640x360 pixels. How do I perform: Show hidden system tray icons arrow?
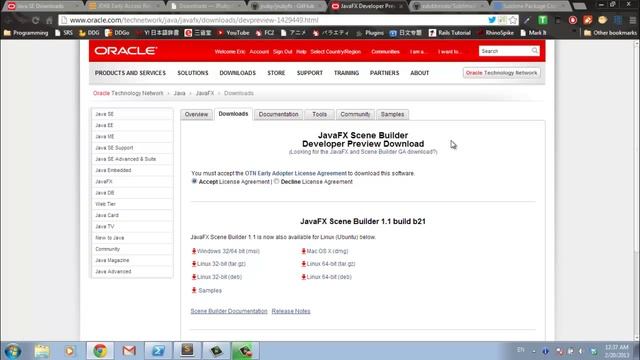[x=534, y=351]
